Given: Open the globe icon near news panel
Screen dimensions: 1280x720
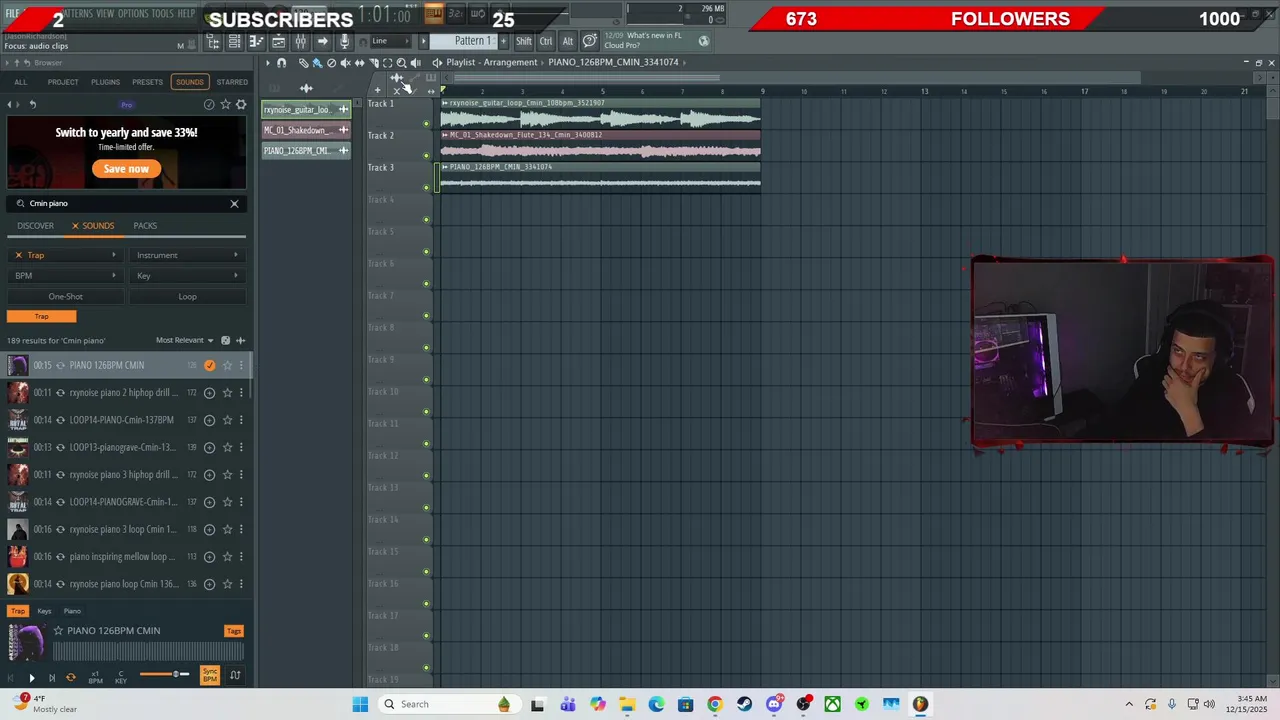Looking at the screenshot, I should 703,41.
